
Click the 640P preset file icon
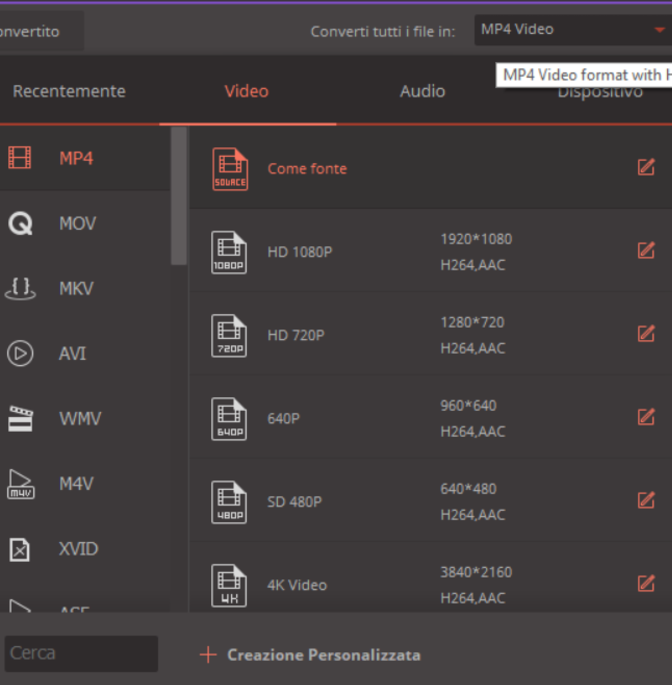229,419
